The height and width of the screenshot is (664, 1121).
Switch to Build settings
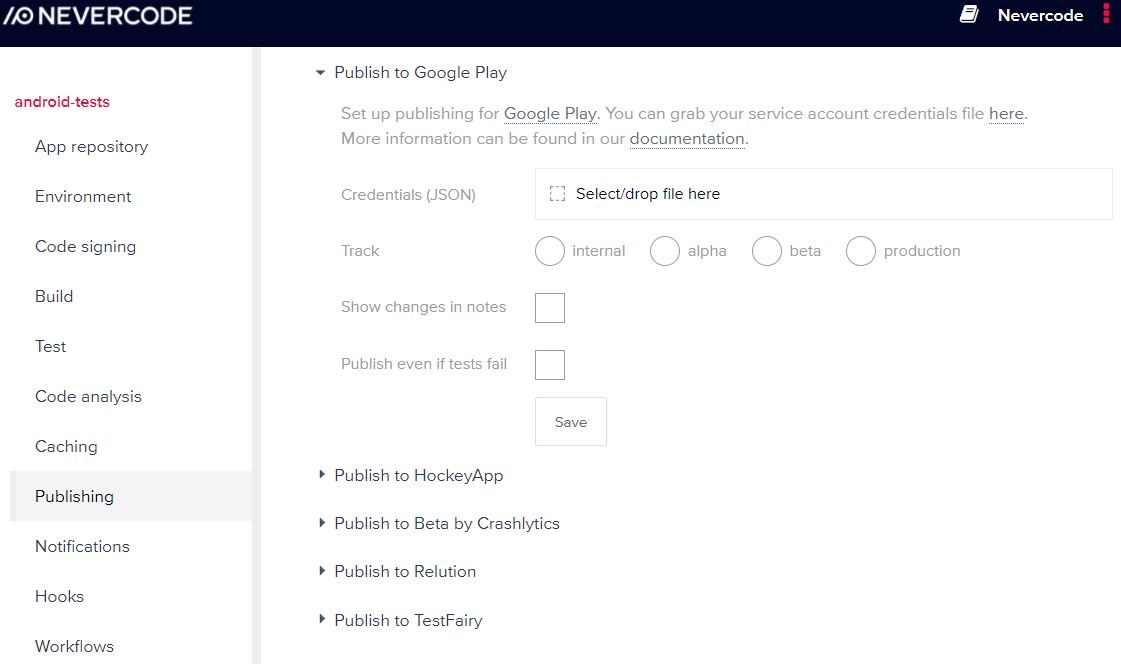click(54, 296)
